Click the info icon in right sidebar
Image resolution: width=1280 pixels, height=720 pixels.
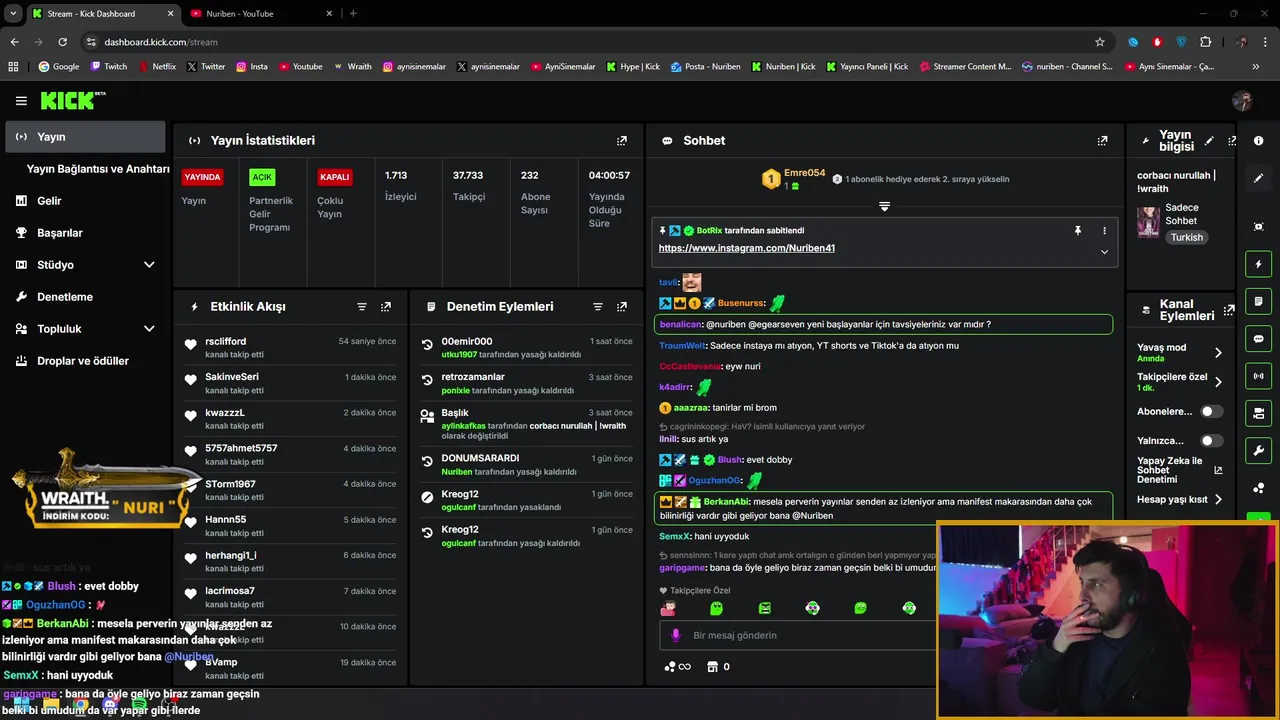(x=1259, y=141)
